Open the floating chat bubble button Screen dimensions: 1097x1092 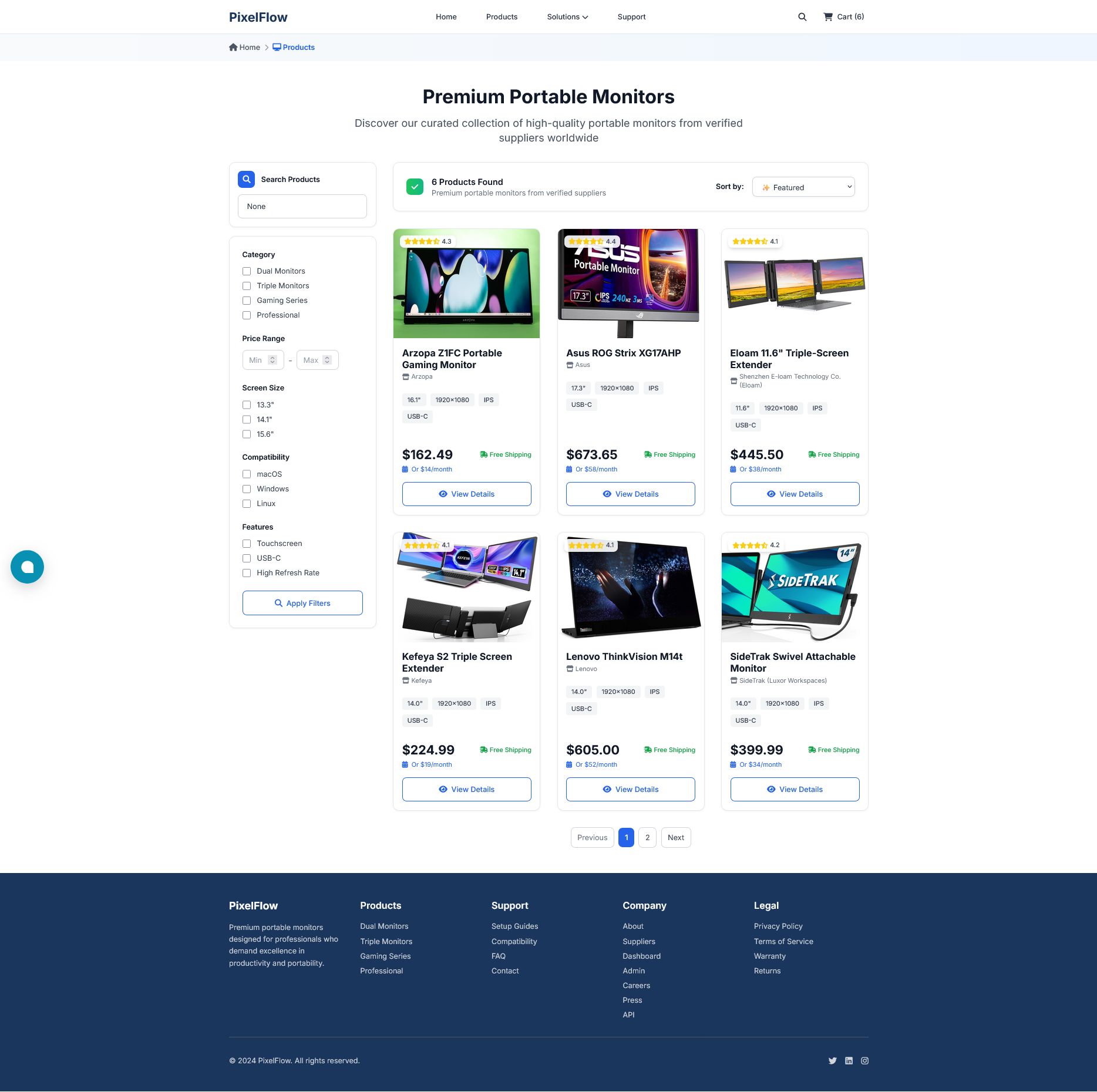click(x=27, y=567)
